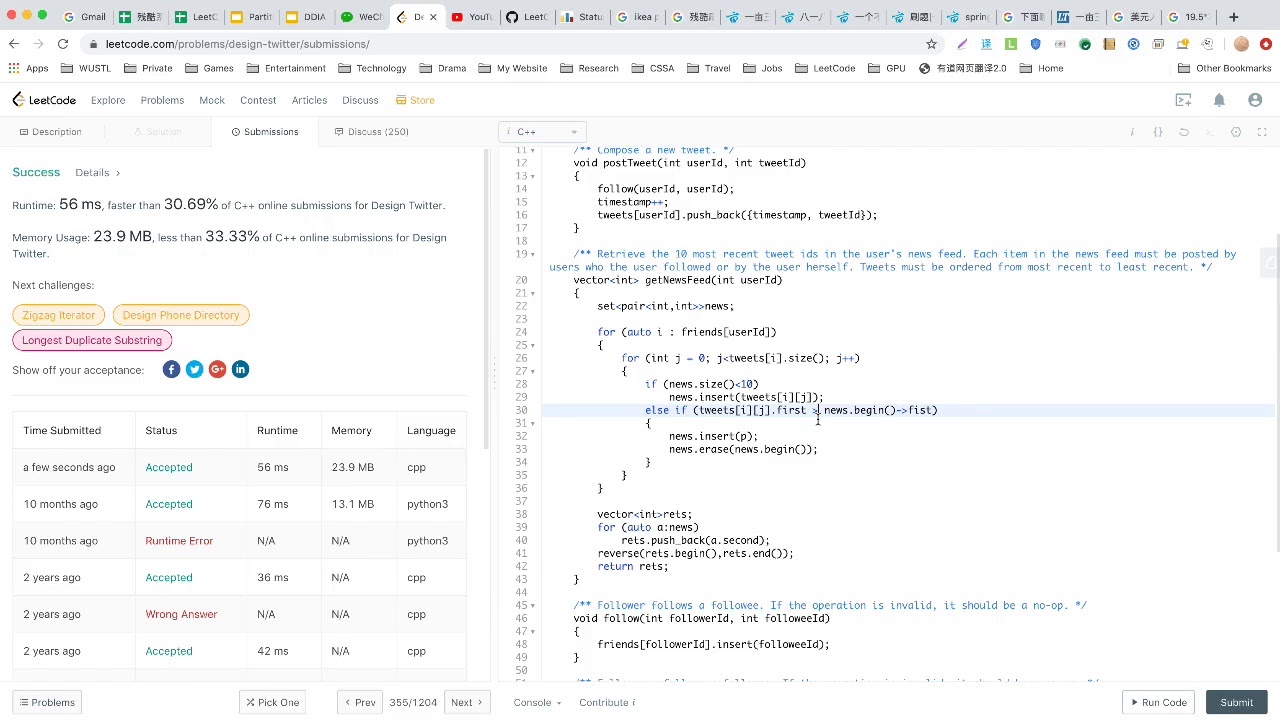The image size is (1280, 720).
Task: Share acceptance via Twitter icon
Action: pos(194,370)
